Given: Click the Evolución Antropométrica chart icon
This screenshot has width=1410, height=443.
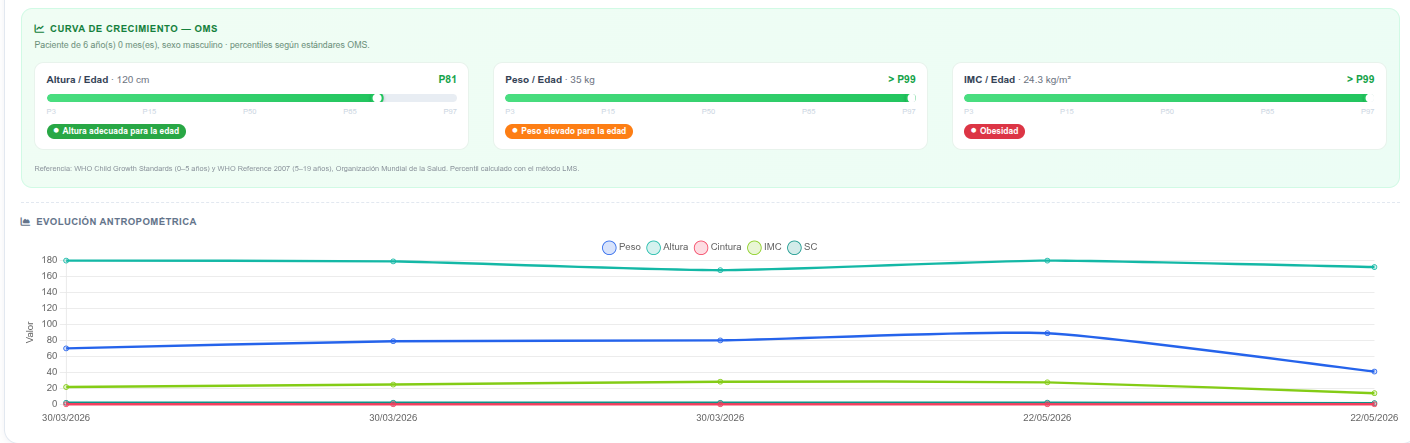Looking at the screenshot, I should (26, 221).
